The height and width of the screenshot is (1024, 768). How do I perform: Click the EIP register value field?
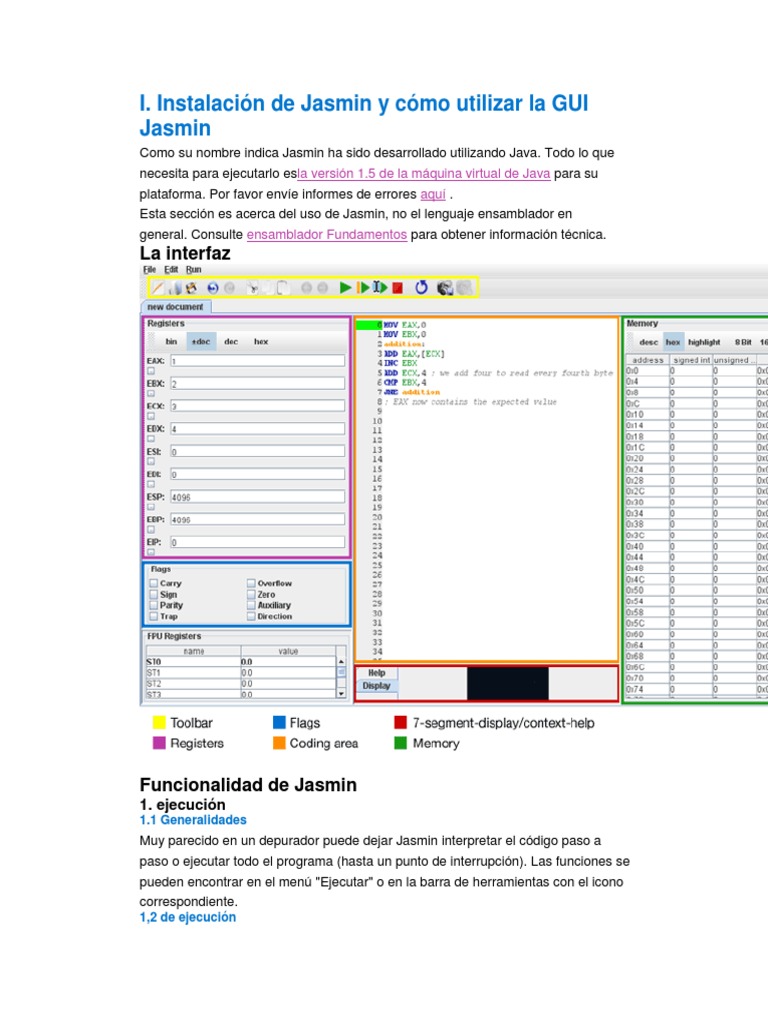click(x=257, y=542)
